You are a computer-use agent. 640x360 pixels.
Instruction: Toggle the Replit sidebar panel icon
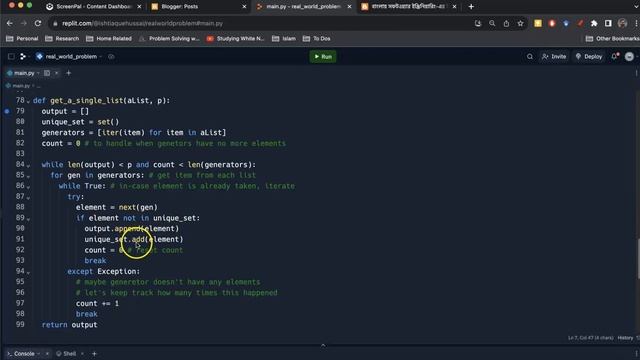pyautogui.click(x=11, y=57)
